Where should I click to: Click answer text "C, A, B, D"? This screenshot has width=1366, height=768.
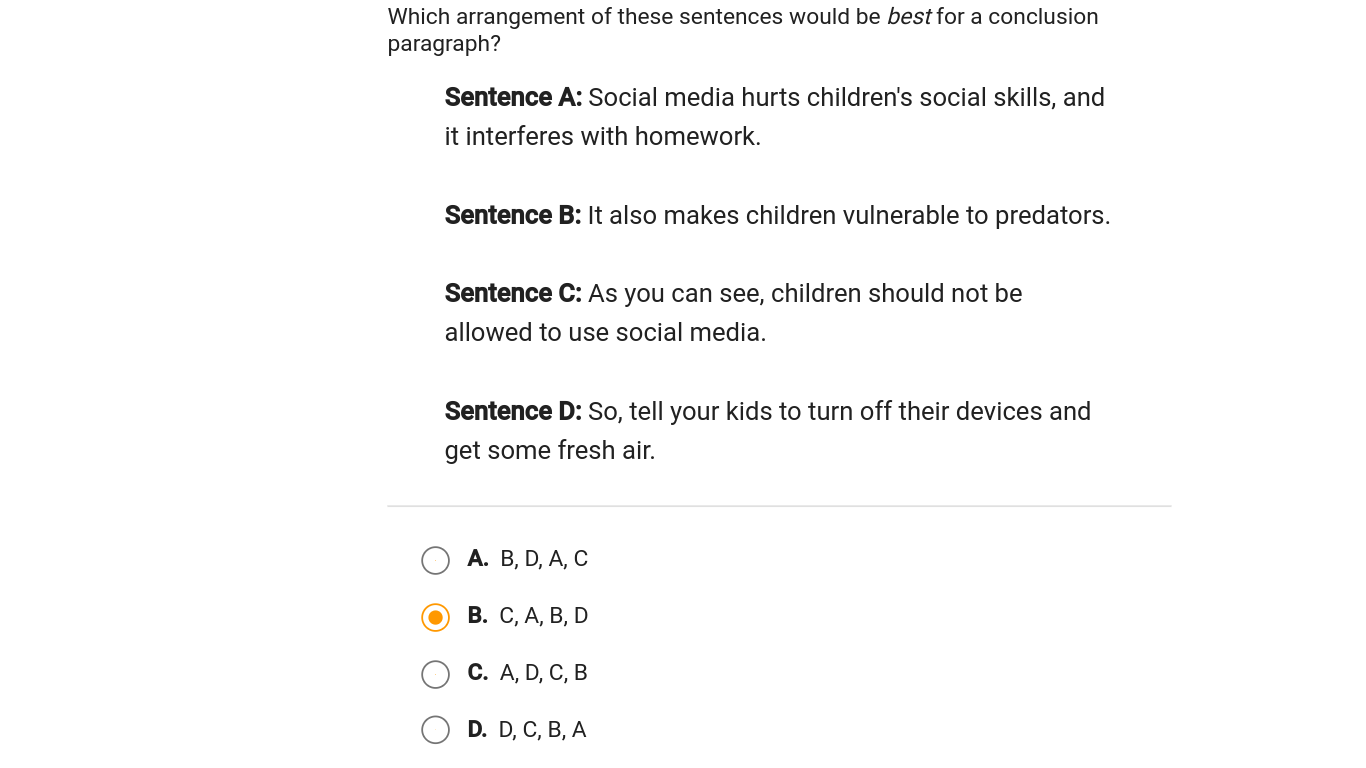(544, 616)
